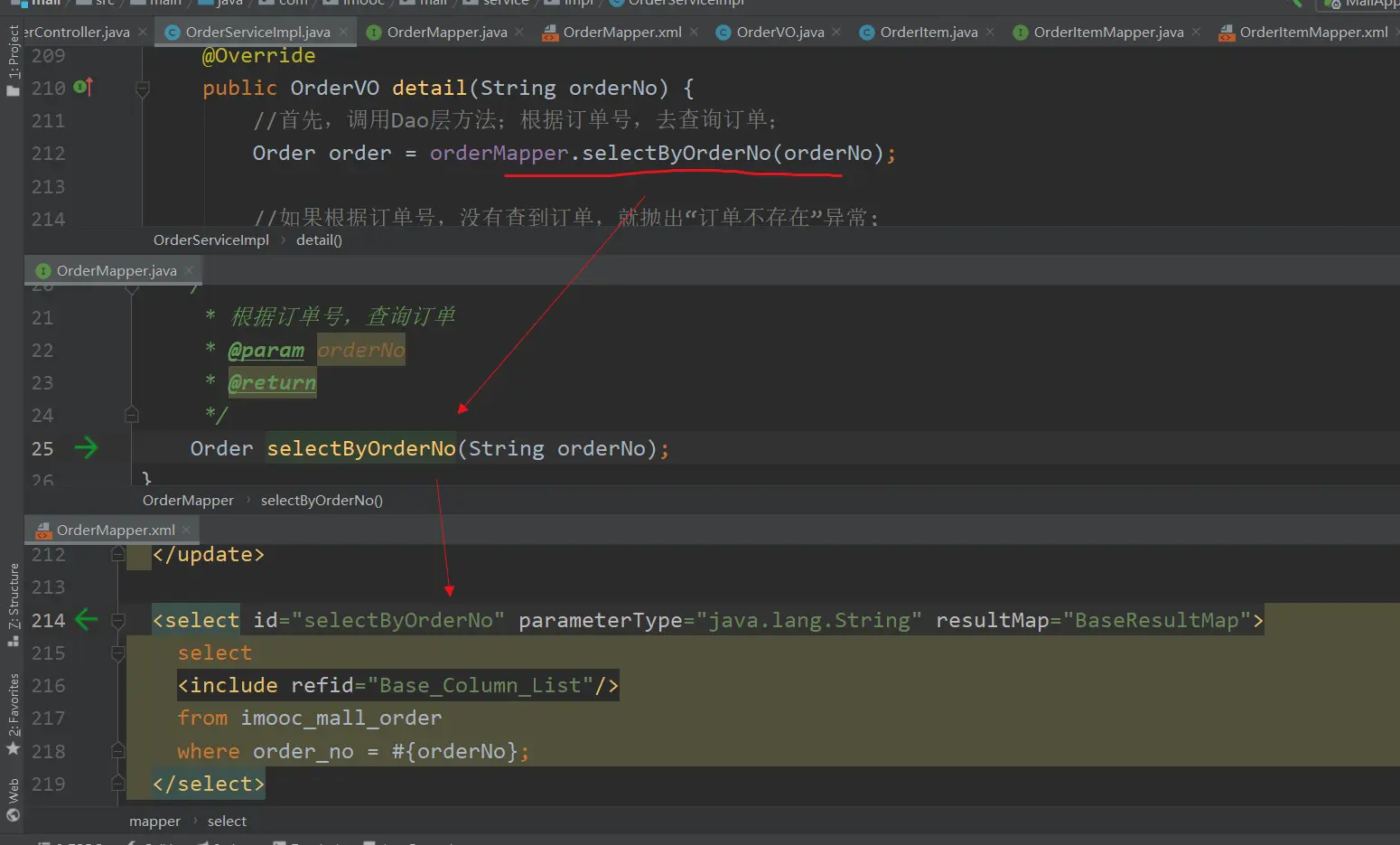This screenshot has width=1400, height=845.
Task: Open the Project tool window
Action: pyautogui.click(x=13, y=61)
